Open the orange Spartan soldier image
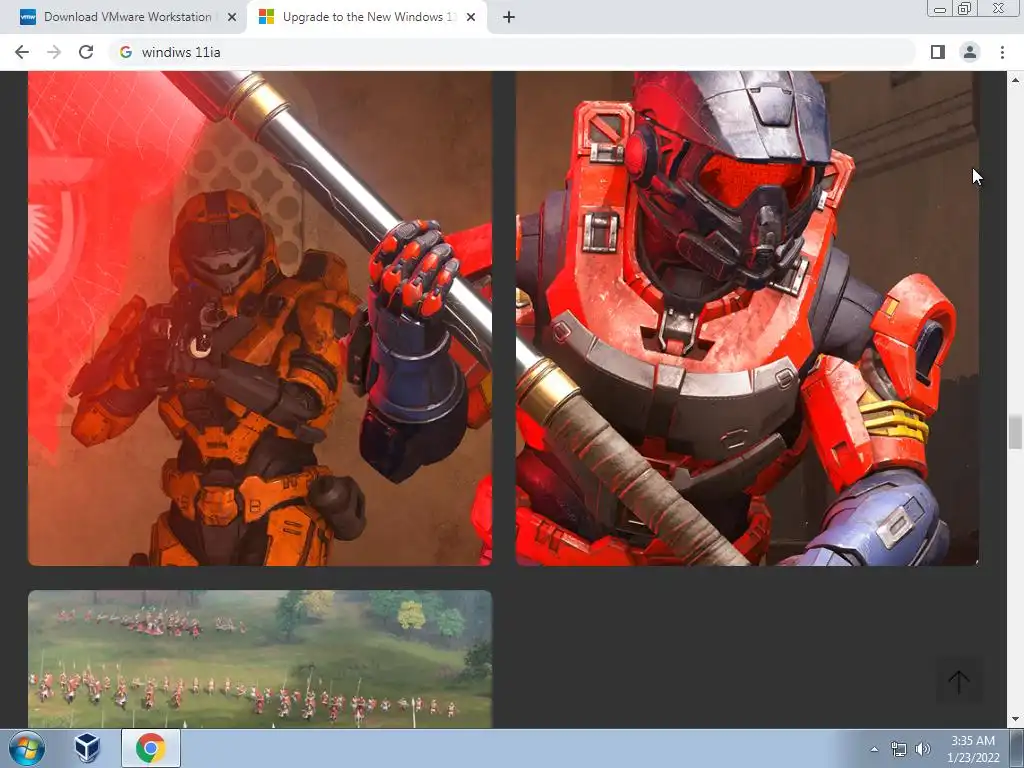1024x768 pixels. tap(260, 318)
